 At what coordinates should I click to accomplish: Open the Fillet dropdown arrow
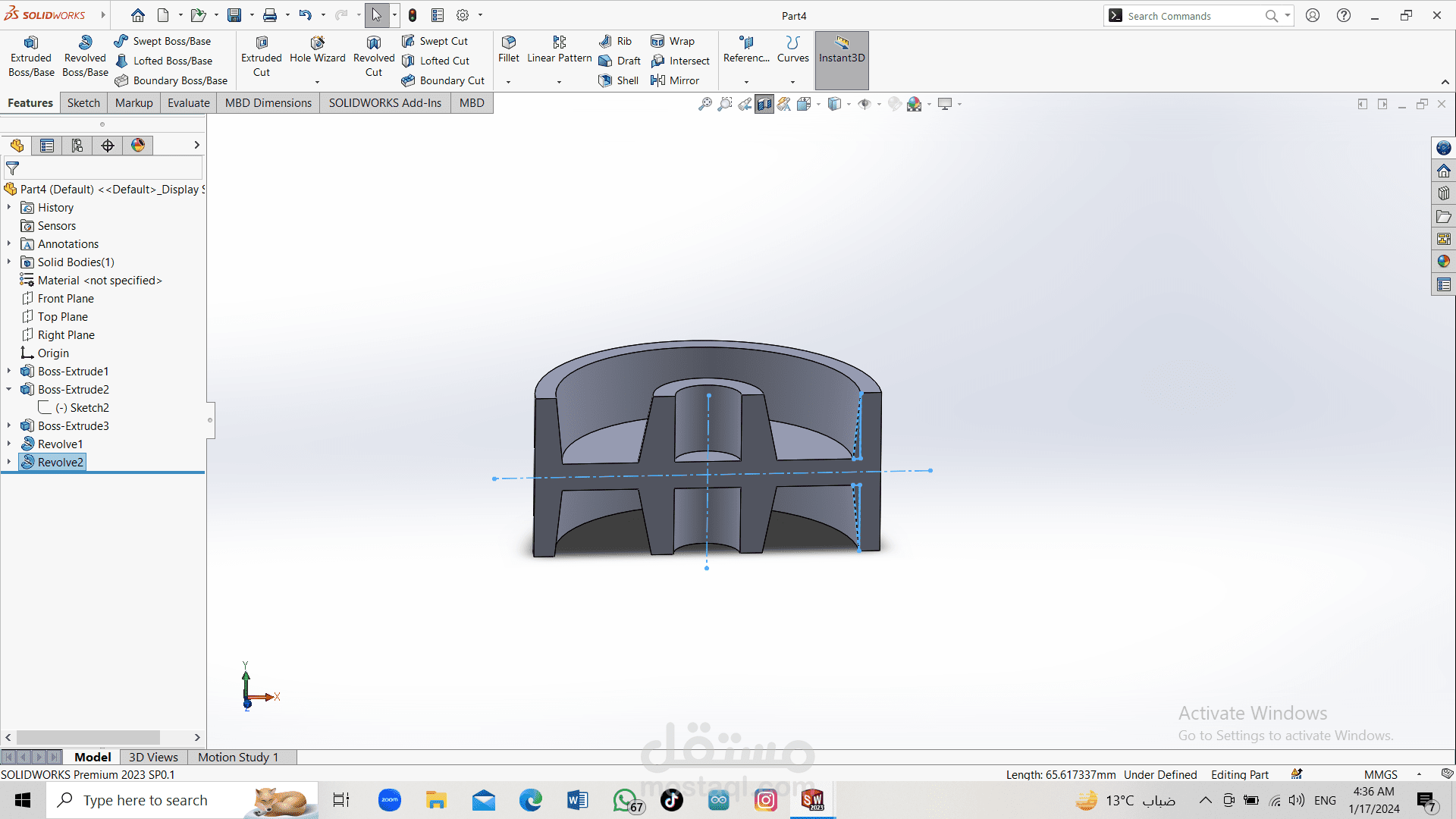click(509, 82)
